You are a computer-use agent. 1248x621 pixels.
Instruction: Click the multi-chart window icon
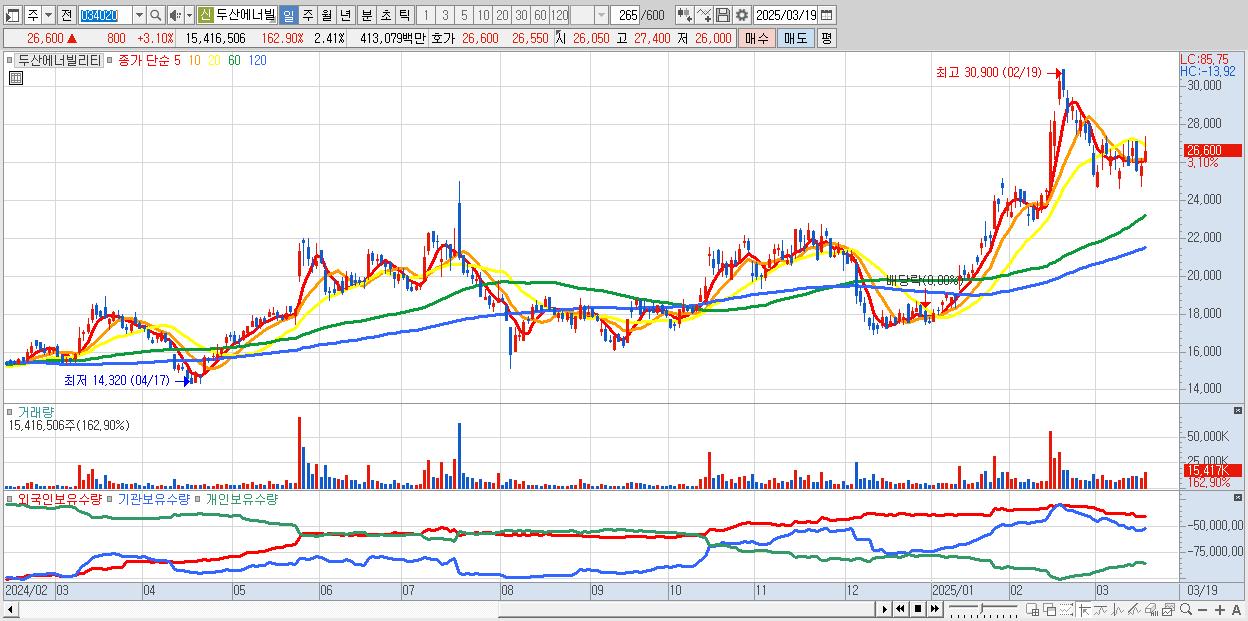click(x=1168, y=609)
